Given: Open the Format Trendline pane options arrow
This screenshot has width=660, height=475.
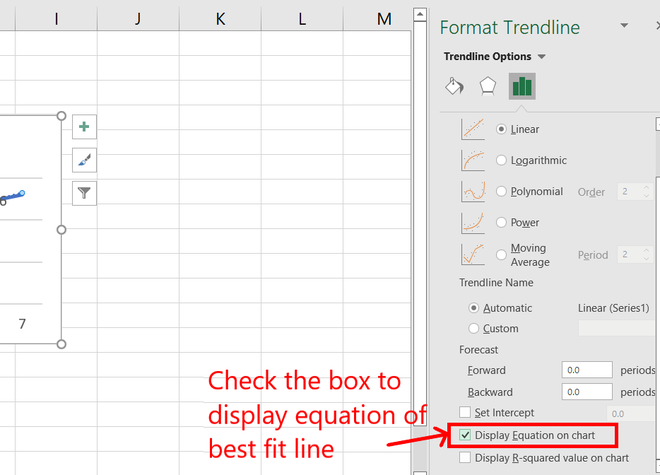Looking at the screenshot, I should coord(624,26).
